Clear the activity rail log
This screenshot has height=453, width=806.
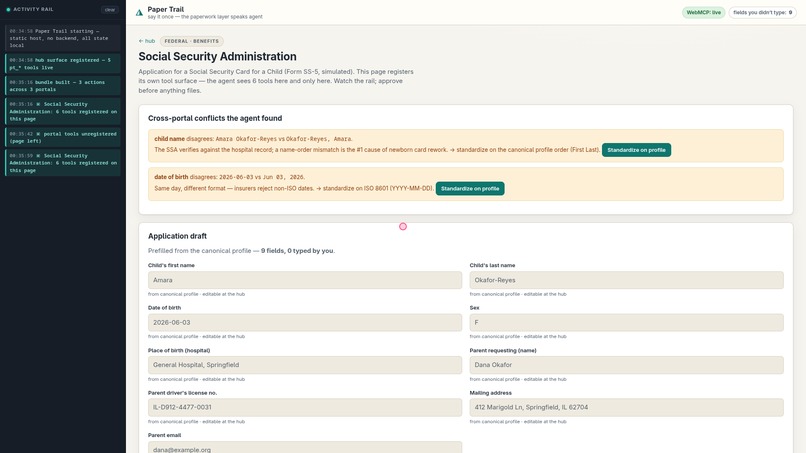pyautogui.click(x=109, y=10)
